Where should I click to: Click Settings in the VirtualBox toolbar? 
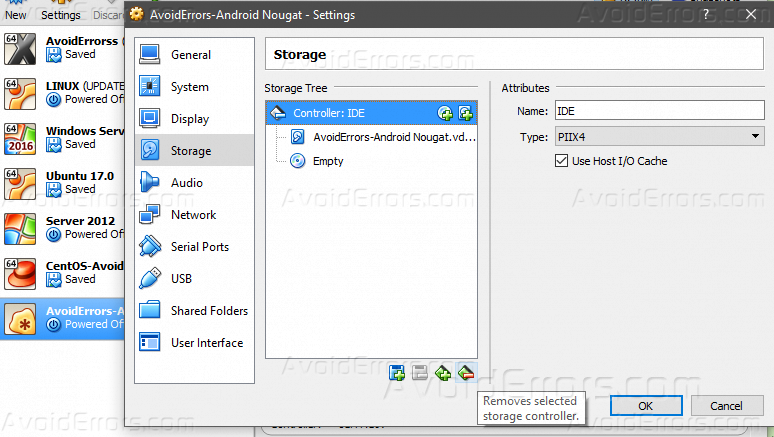pos(60,15)
